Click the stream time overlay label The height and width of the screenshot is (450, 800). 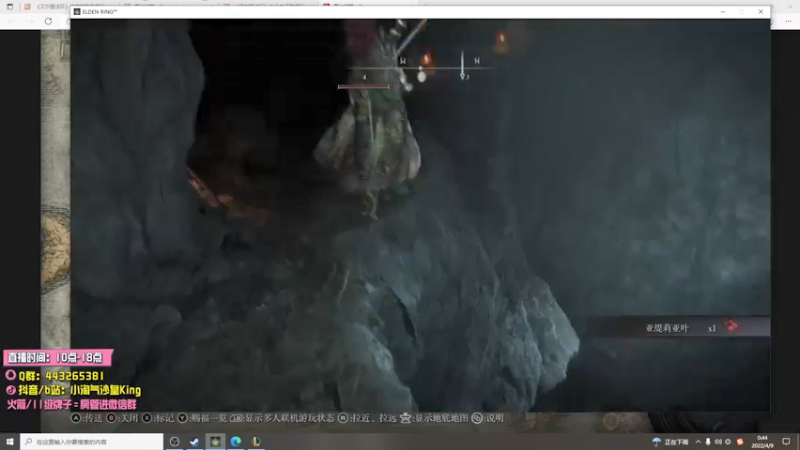[57, 358]
